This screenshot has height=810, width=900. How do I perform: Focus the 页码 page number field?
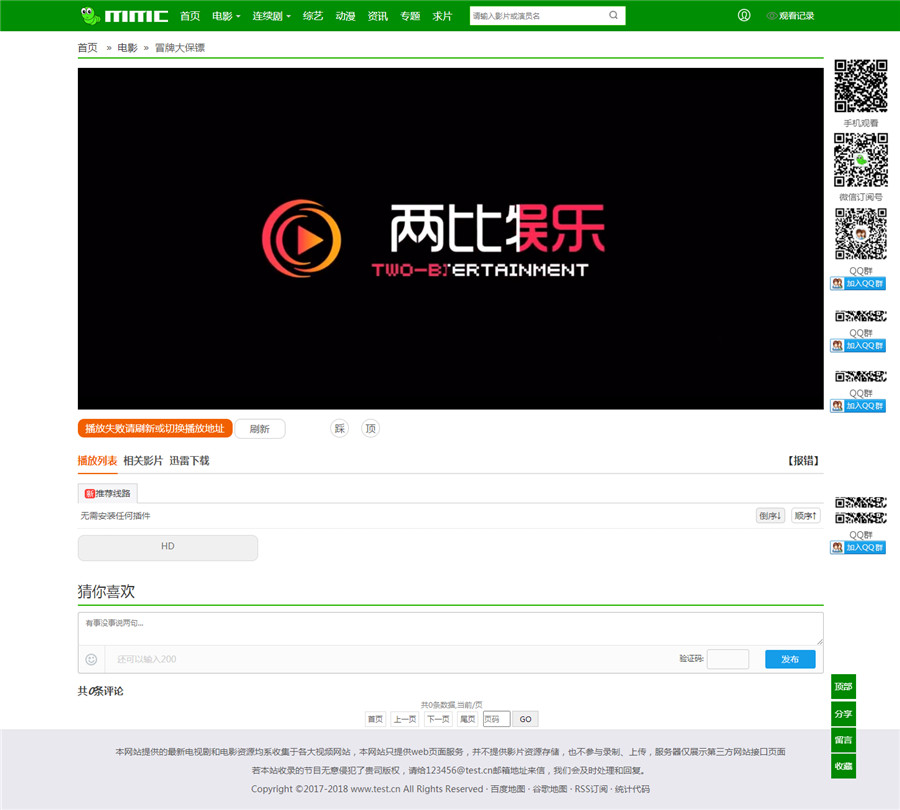click(x=496, y=719)
